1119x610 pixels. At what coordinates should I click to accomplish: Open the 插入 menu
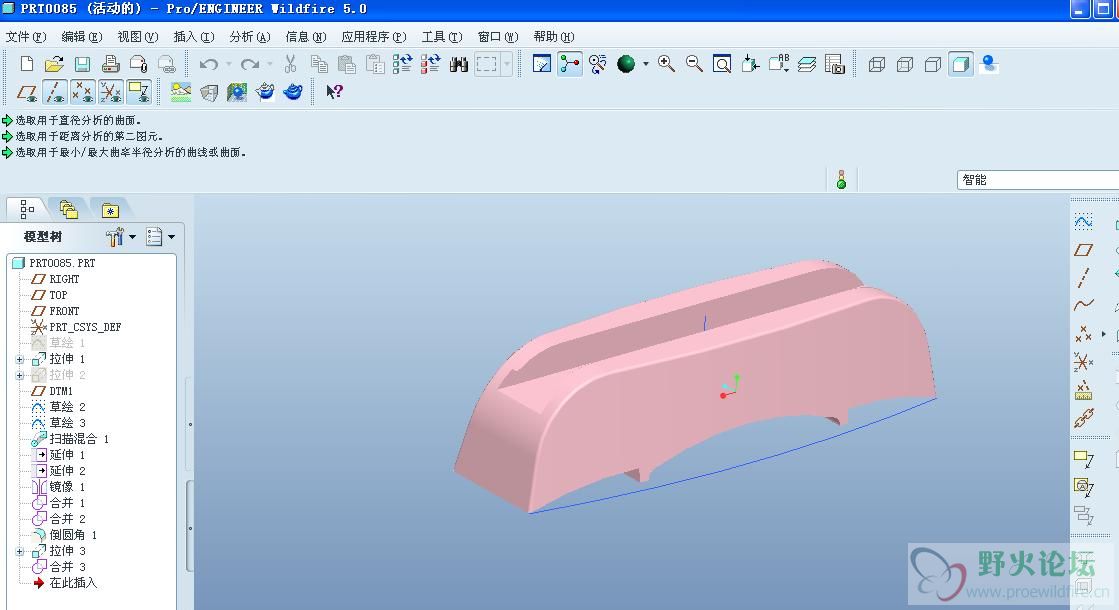(193, 36)
